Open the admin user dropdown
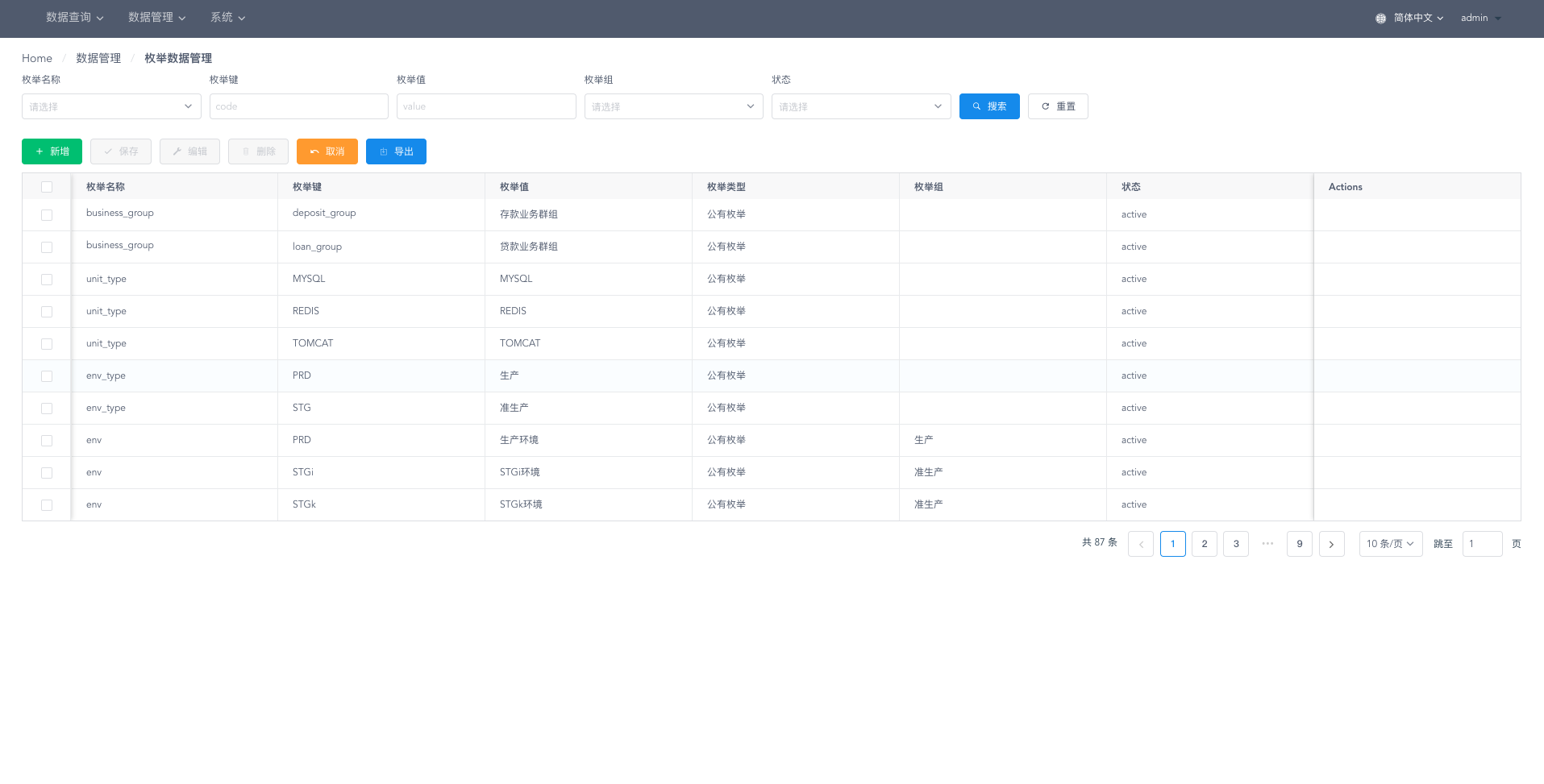Image resolution: width=1544 pixels, height=784 pixels. pos(1480,18)
